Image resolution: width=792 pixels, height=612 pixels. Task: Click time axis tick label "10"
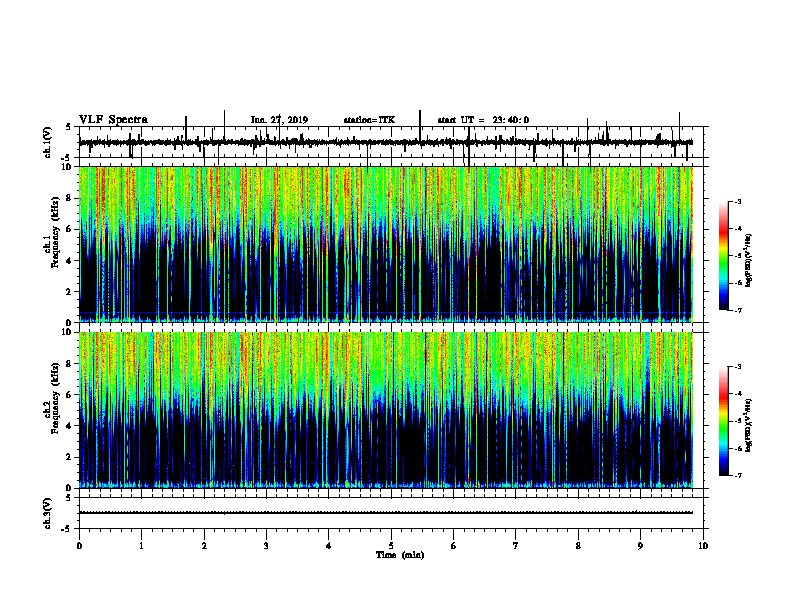click(703, 546)
